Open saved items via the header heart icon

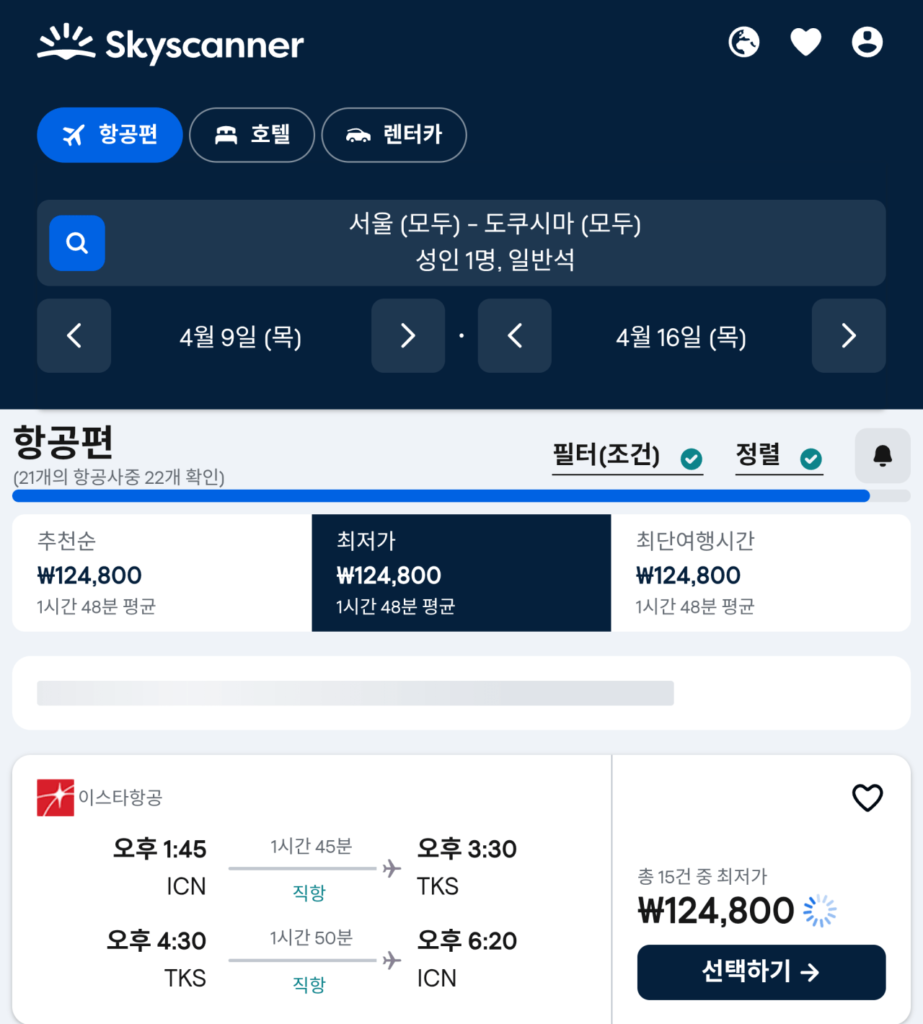click(805, 42)
